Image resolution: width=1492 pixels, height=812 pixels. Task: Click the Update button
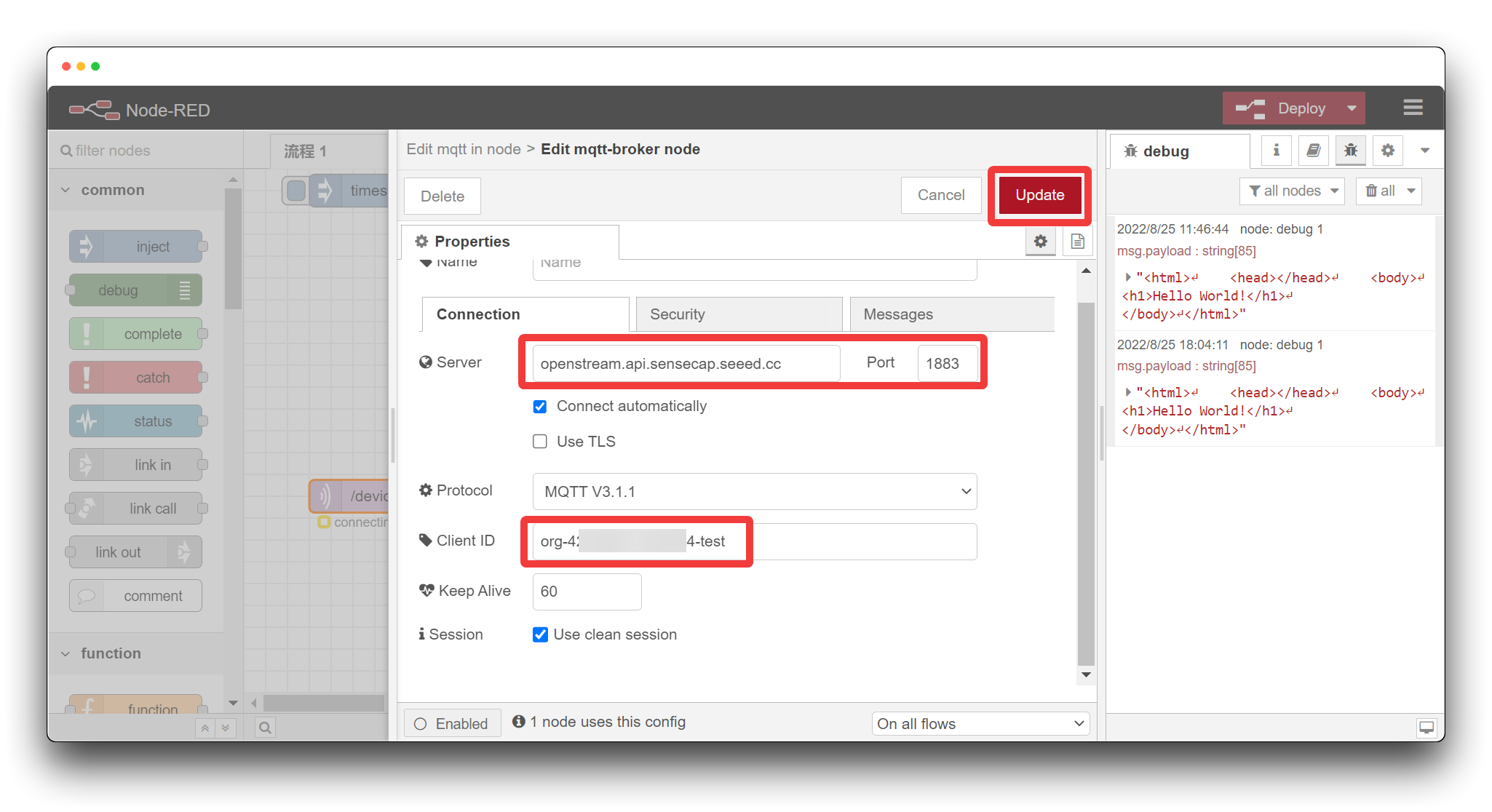1039,195
